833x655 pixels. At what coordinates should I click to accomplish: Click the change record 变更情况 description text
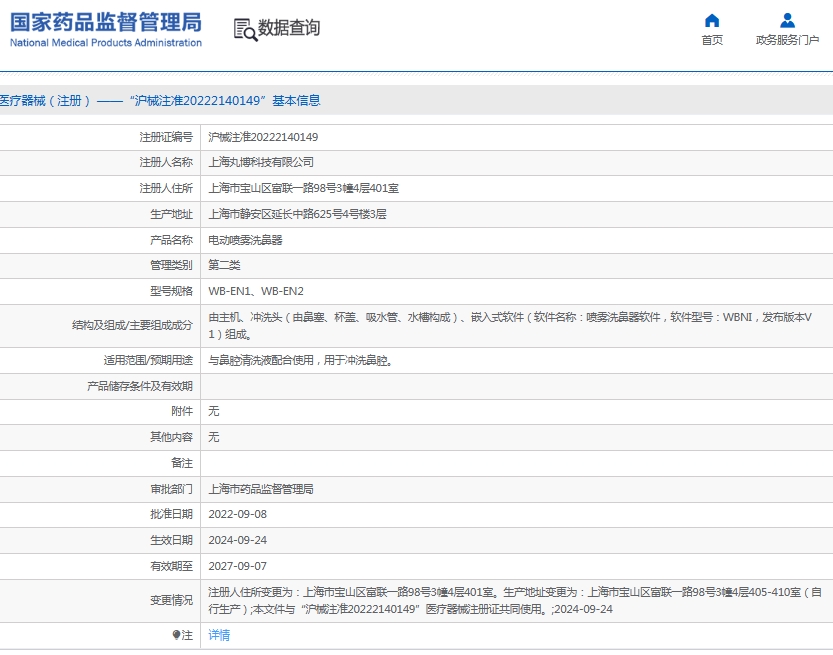pyautogui.click(x=515, y=600)
